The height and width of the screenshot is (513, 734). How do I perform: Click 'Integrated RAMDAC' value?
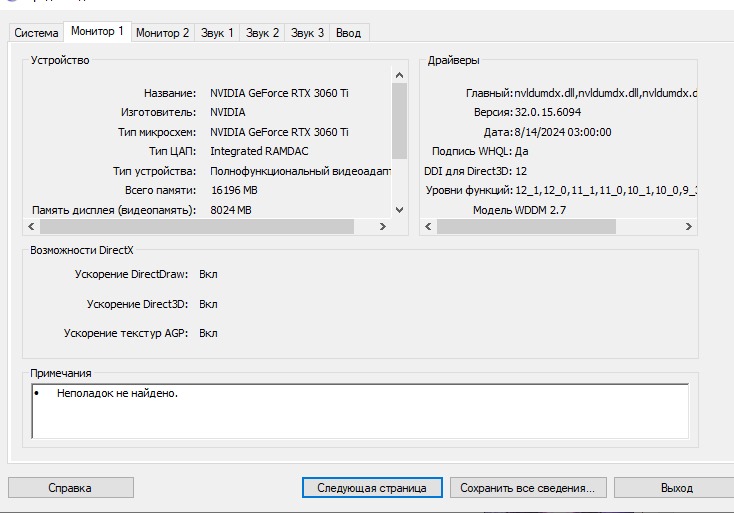click(x=259, y=151)
